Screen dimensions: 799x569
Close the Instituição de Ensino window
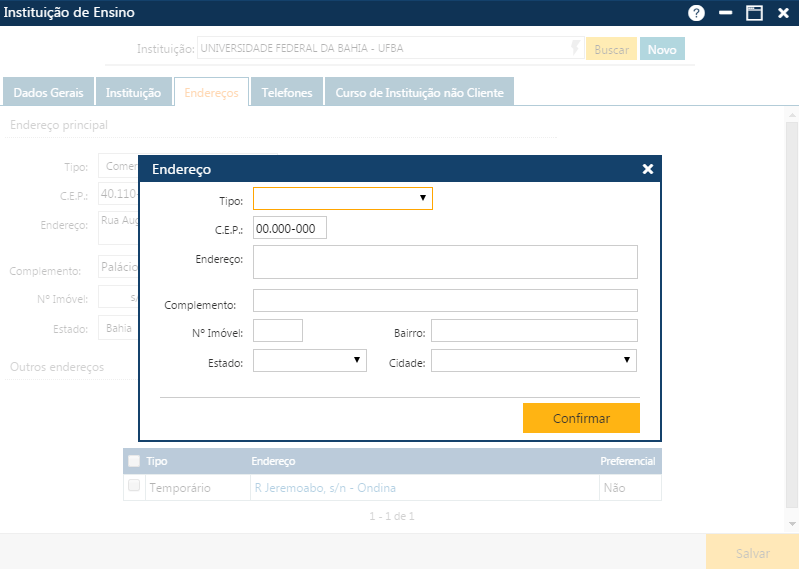(x=782, y=13)
